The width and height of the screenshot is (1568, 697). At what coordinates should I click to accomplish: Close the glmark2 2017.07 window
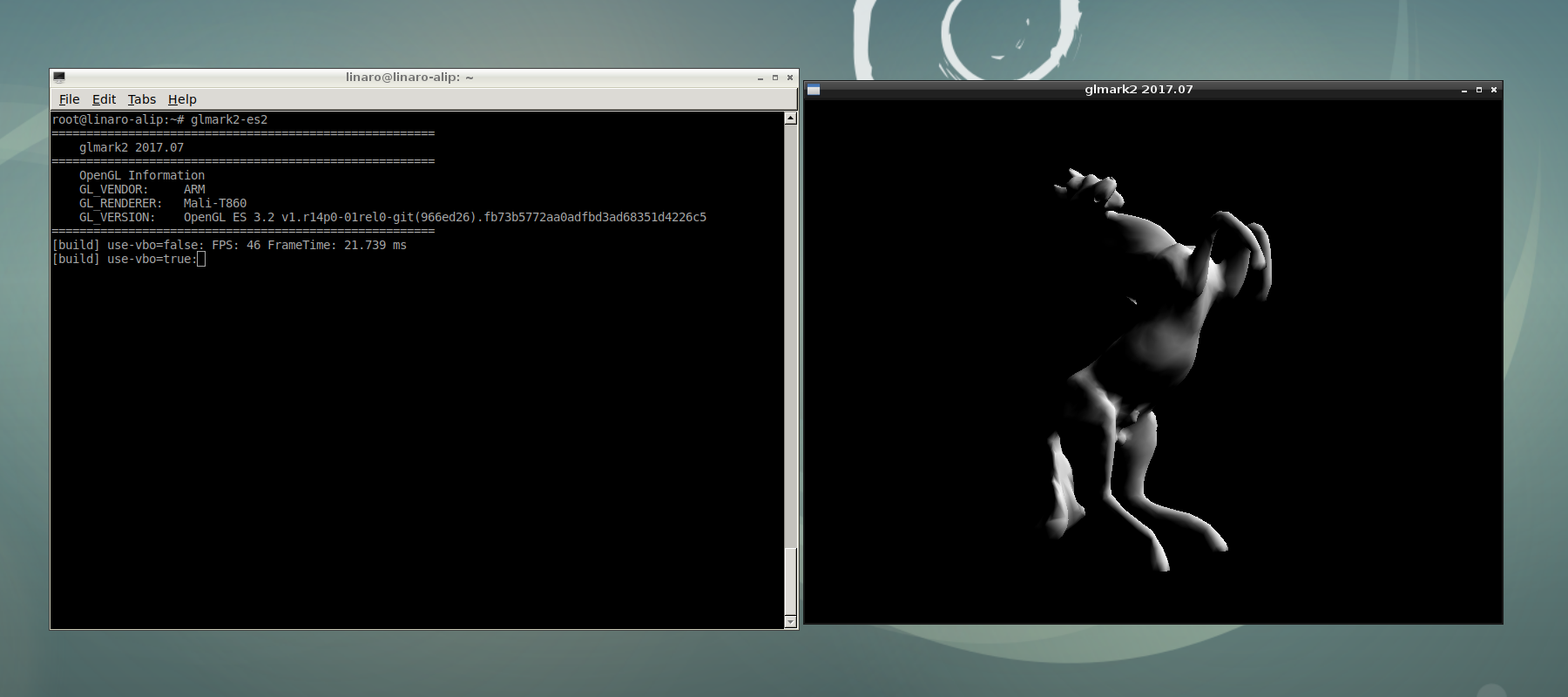click(1494, 90)
